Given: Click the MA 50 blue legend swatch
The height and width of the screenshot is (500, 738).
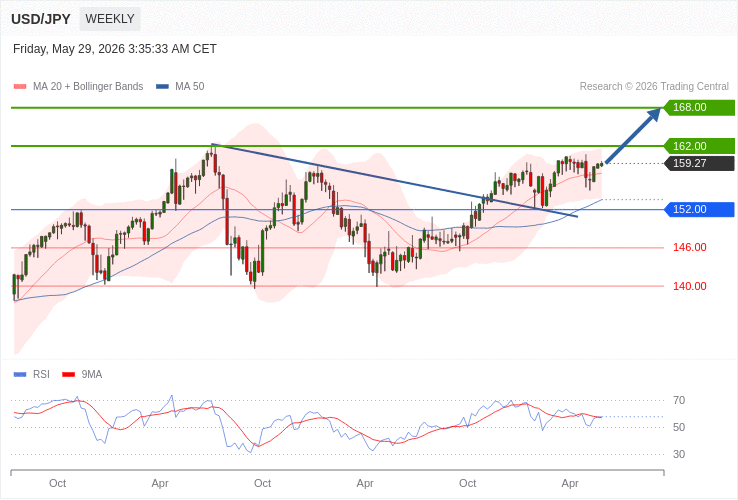Looking at the screenshot, I should [162, 87].
